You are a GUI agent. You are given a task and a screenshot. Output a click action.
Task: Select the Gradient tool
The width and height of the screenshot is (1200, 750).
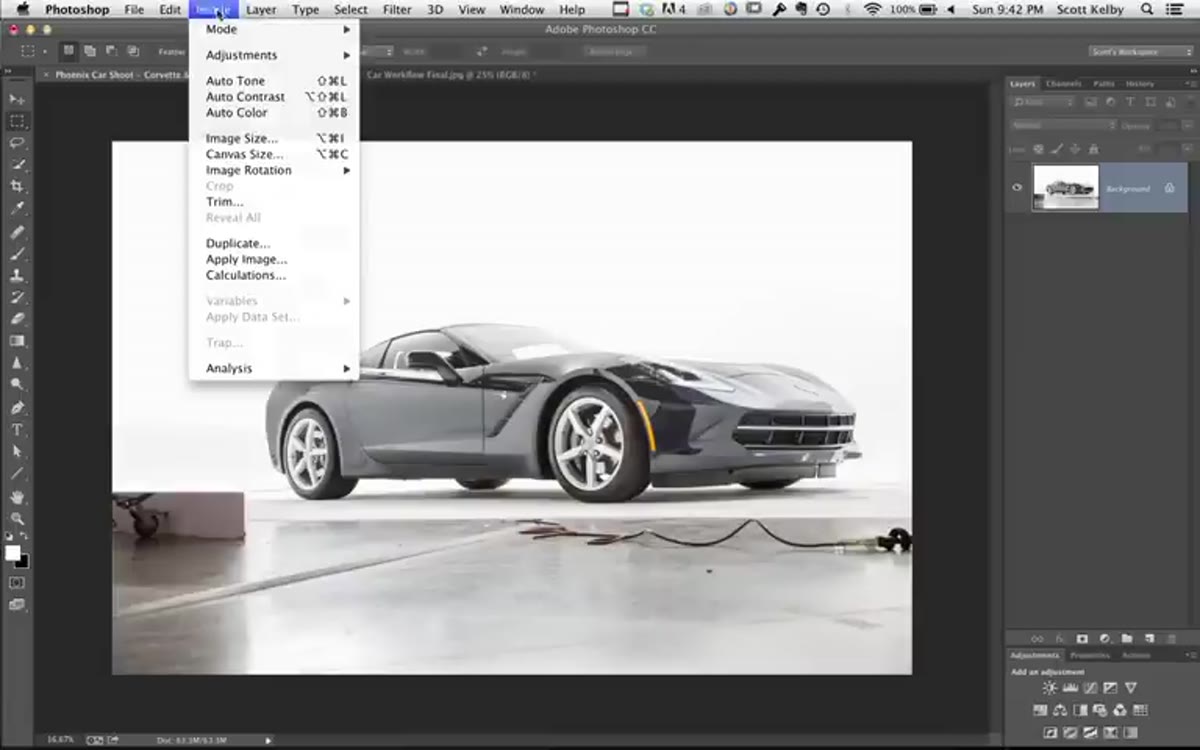click(x=17, y=342)
